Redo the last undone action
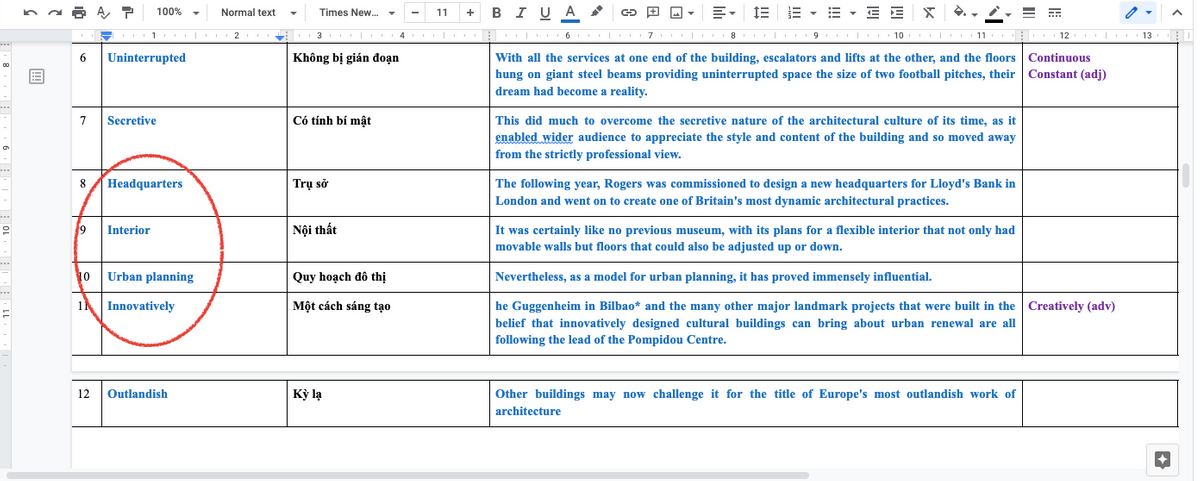This screenshot has height=481, width=1200. 56,13
